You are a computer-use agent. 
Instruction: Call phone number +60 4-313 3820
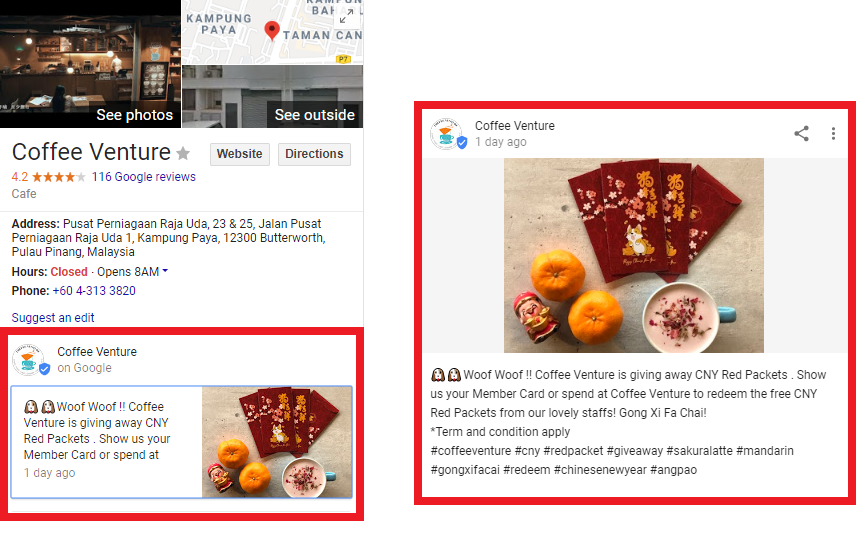94,291
